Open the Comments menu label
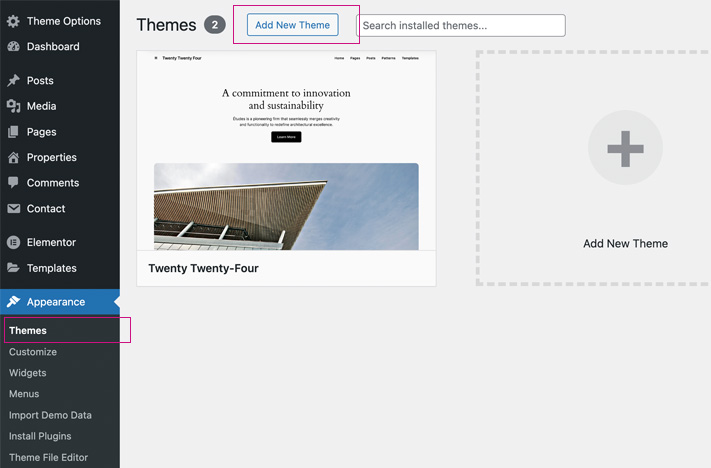 (53, 183)
